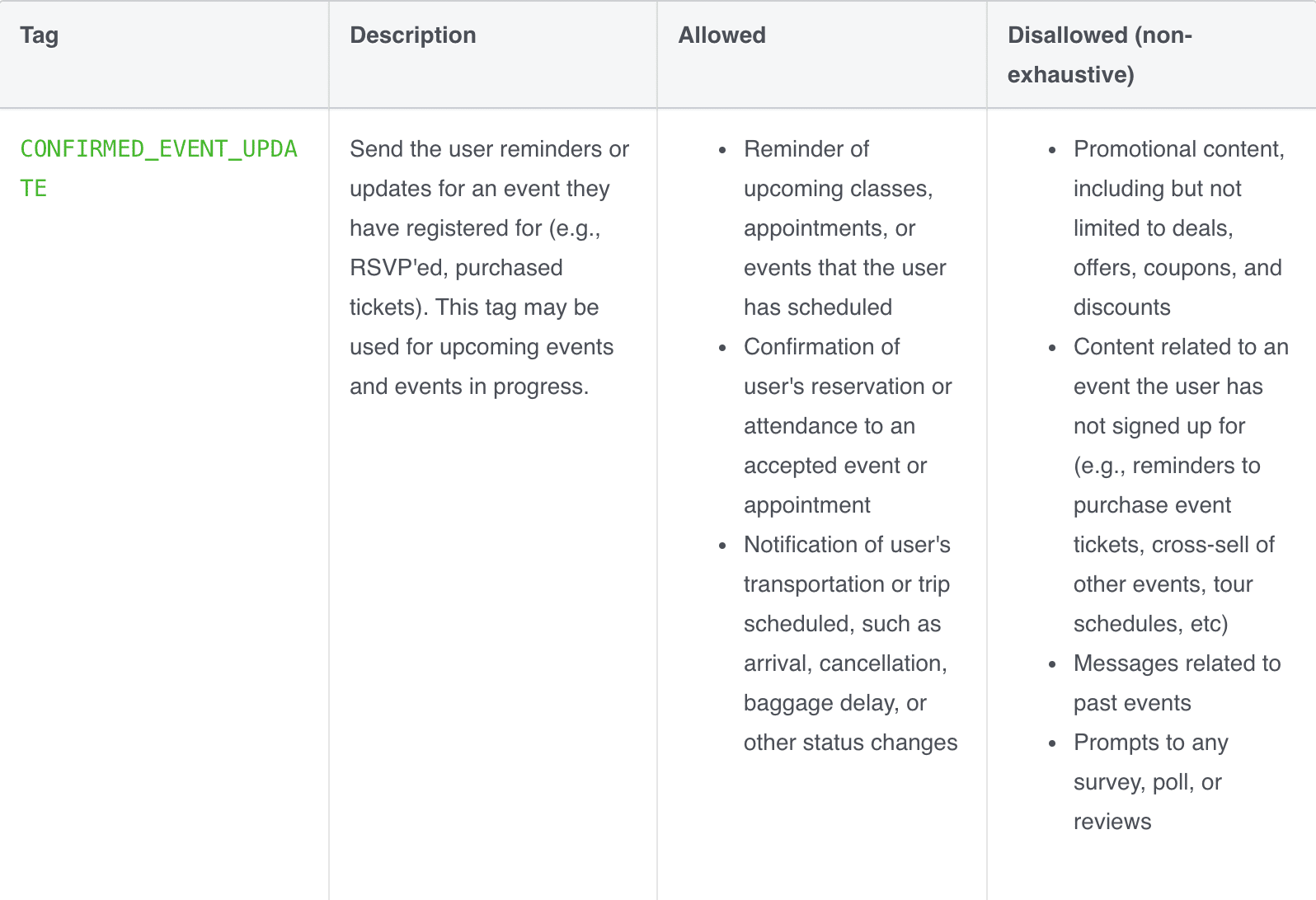The height and width of the screenshot is (900, 1316).
Task: Click the 'Notification of user's transportation' bullet item
Action: pyautogui.click(x=850, y=643)
